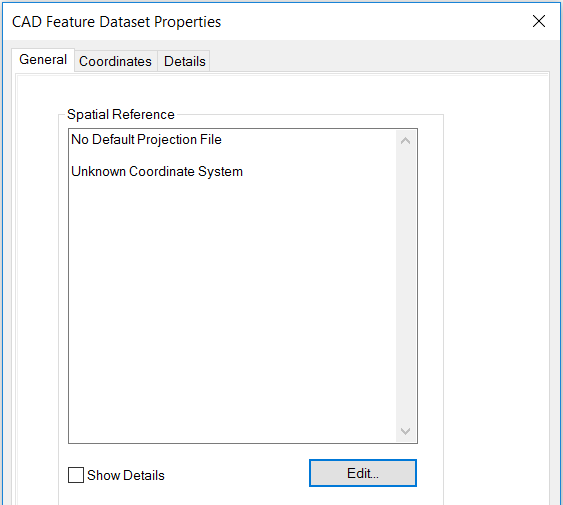Select the General tab
The image size is (563, 505).
(43, 60)
